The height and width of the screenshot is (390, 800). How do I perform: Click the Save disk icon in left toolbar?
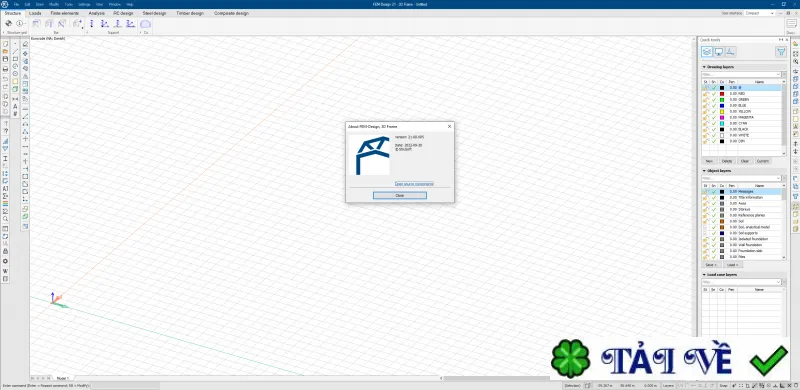click(x=6, y=59)
